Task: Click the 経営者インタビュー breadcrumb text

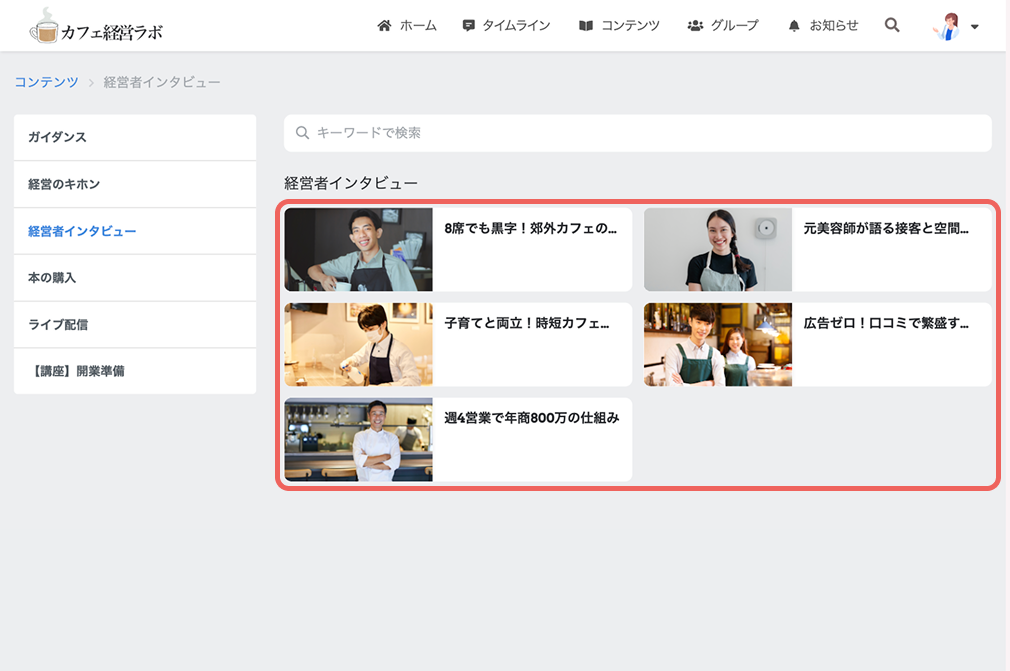Action: pyautogui.click(x=162, y=82)
